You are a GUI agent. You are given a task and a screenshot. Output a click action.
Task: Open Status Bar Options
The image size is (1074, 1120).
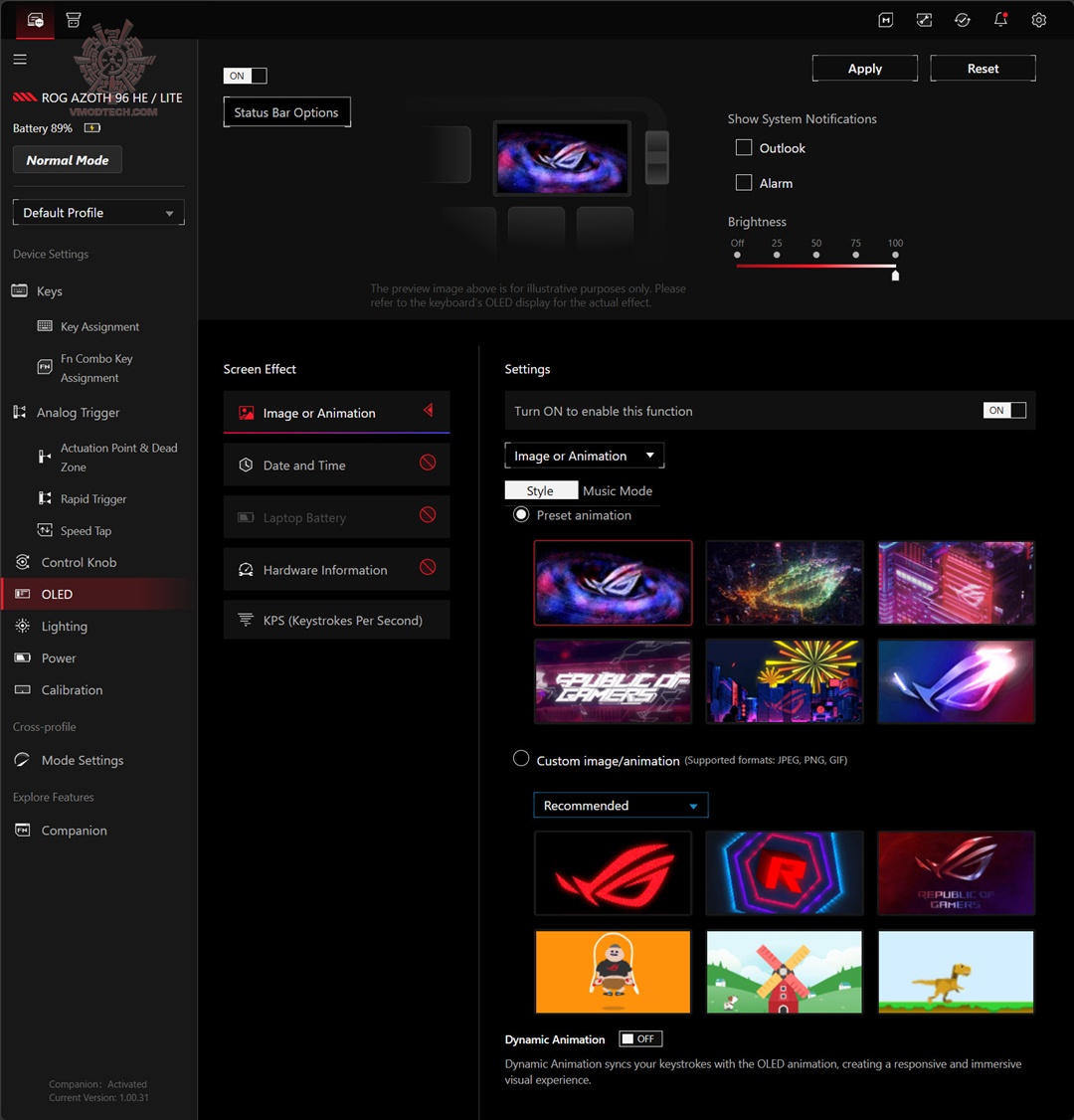click(x=286, y=112)
